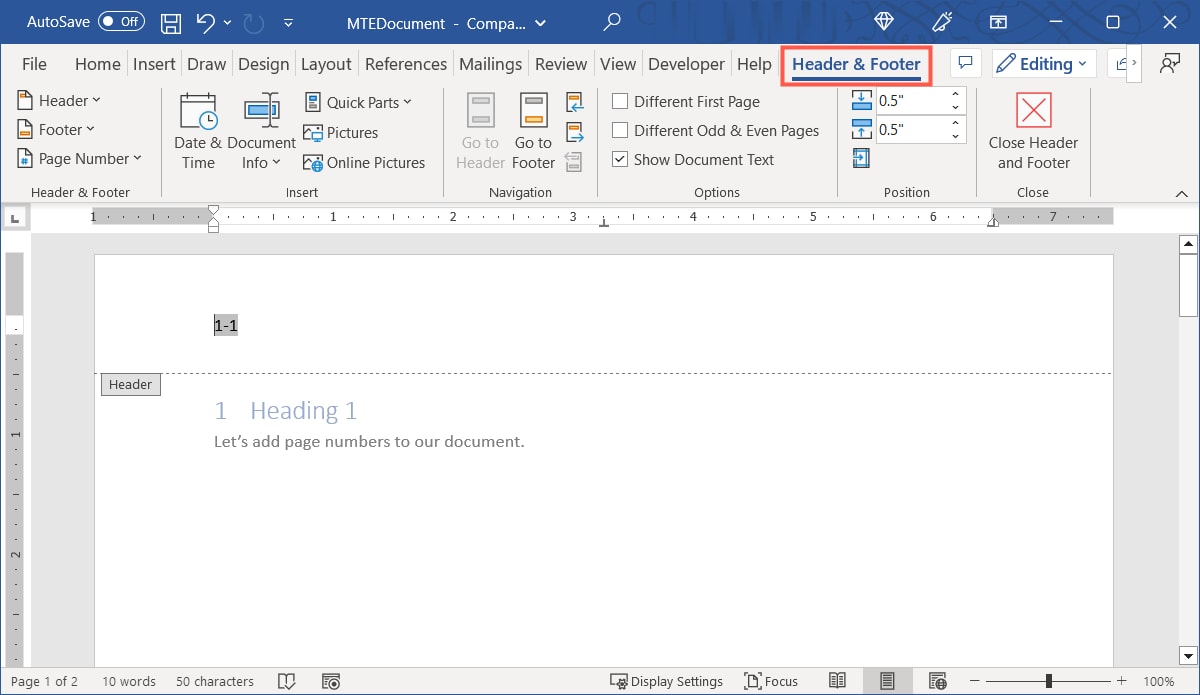Select the Web Layout view icon

tap(937, 681)
